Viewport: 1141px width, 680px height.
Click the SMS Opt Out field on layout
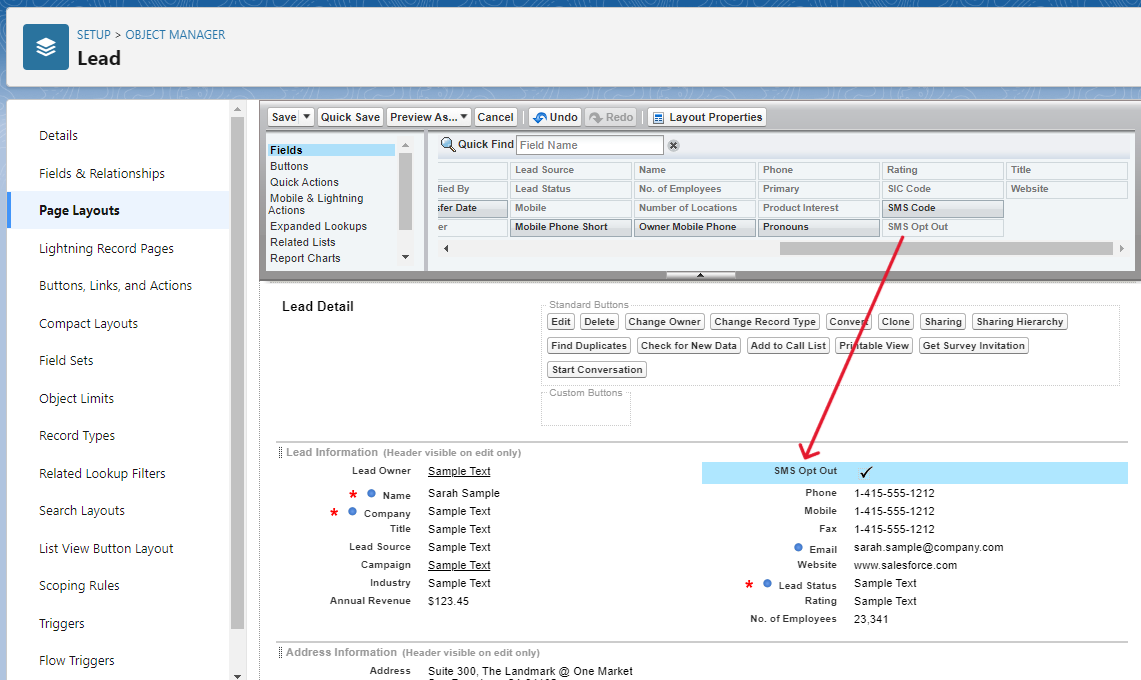click(x=914, y=472)
